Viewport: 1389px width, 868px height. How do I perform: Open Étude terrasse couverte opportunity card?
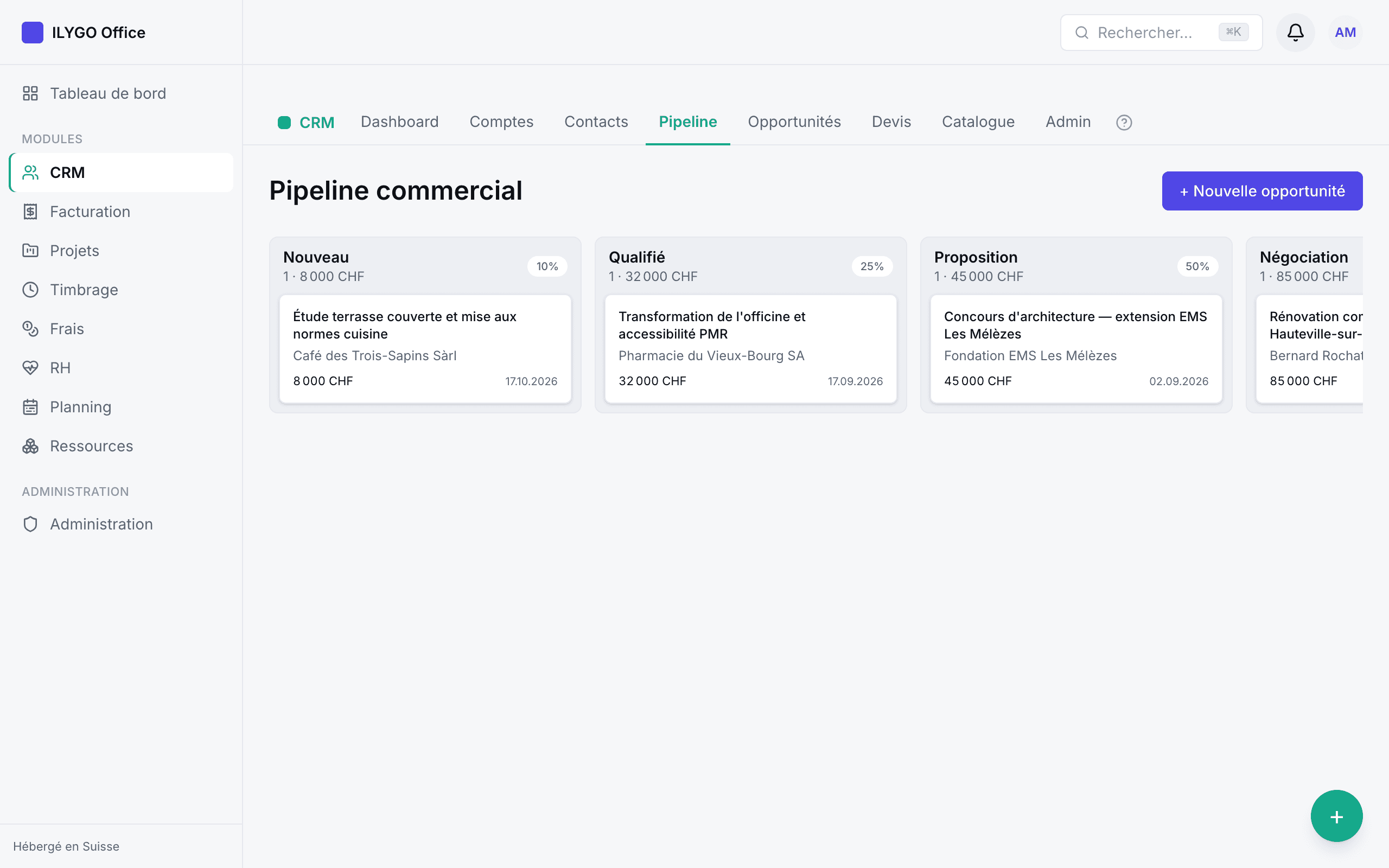[425, 348]
